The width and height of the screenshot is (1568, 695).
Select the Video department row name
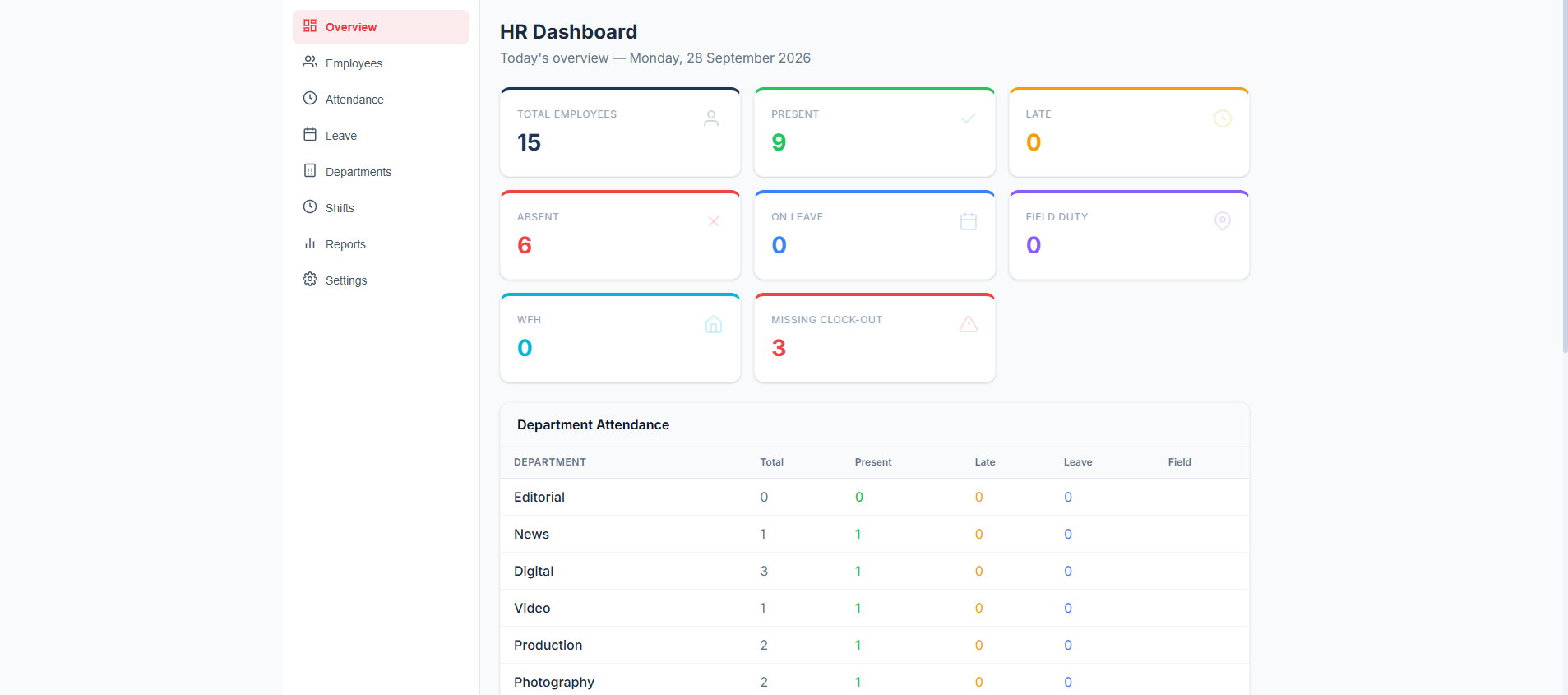(x=532, y=608)
